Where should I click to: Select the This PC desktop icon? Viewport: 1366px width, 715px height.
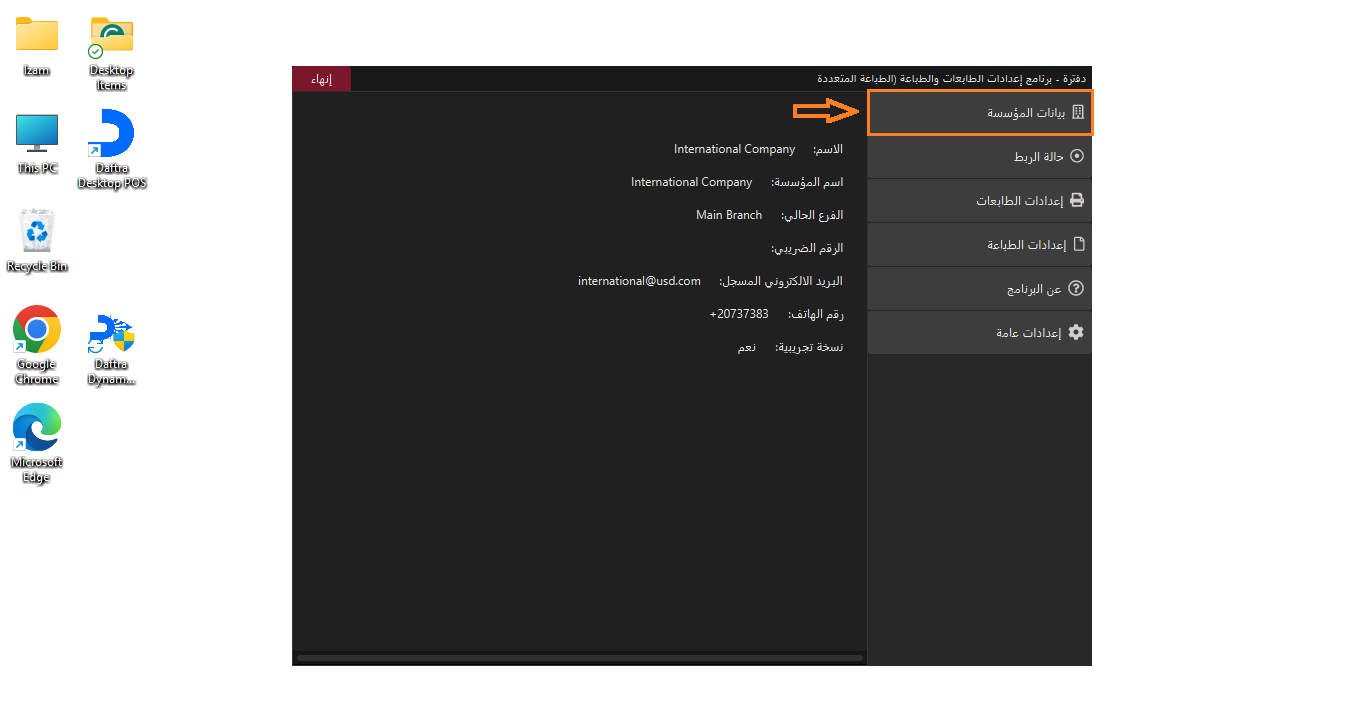(x=37, y=144)
